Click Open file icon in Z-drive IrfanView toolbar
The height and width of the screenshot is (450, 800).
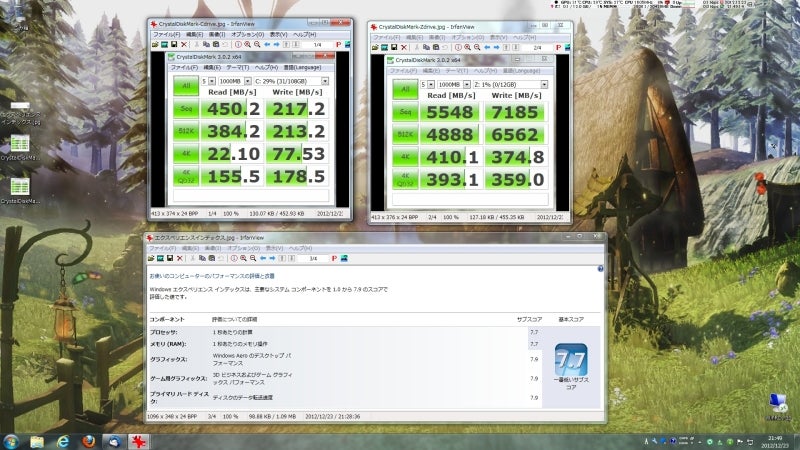[375, 47]
